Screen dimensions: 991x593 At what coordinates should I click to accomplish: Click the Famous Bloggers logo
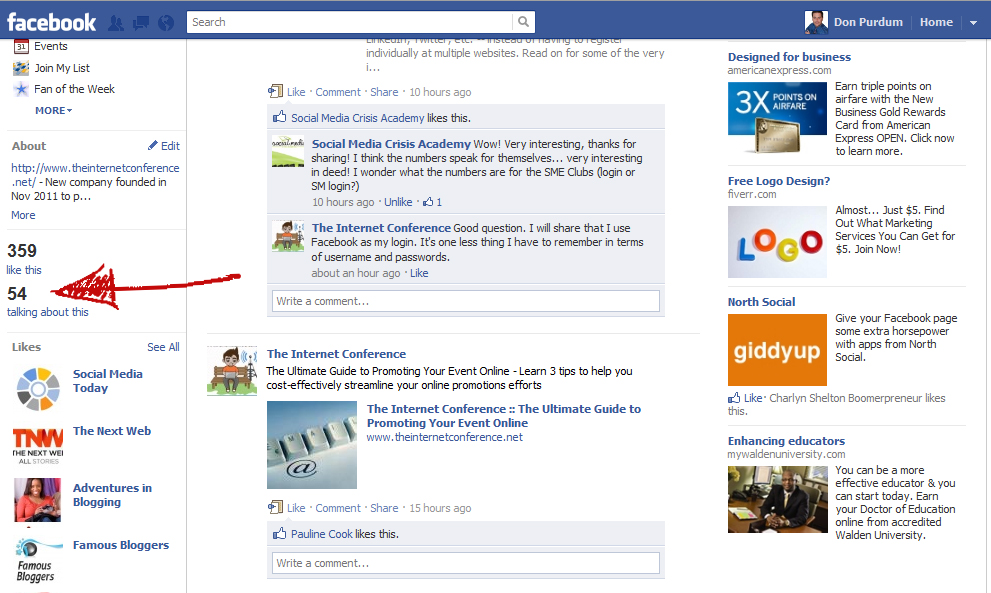38,560
